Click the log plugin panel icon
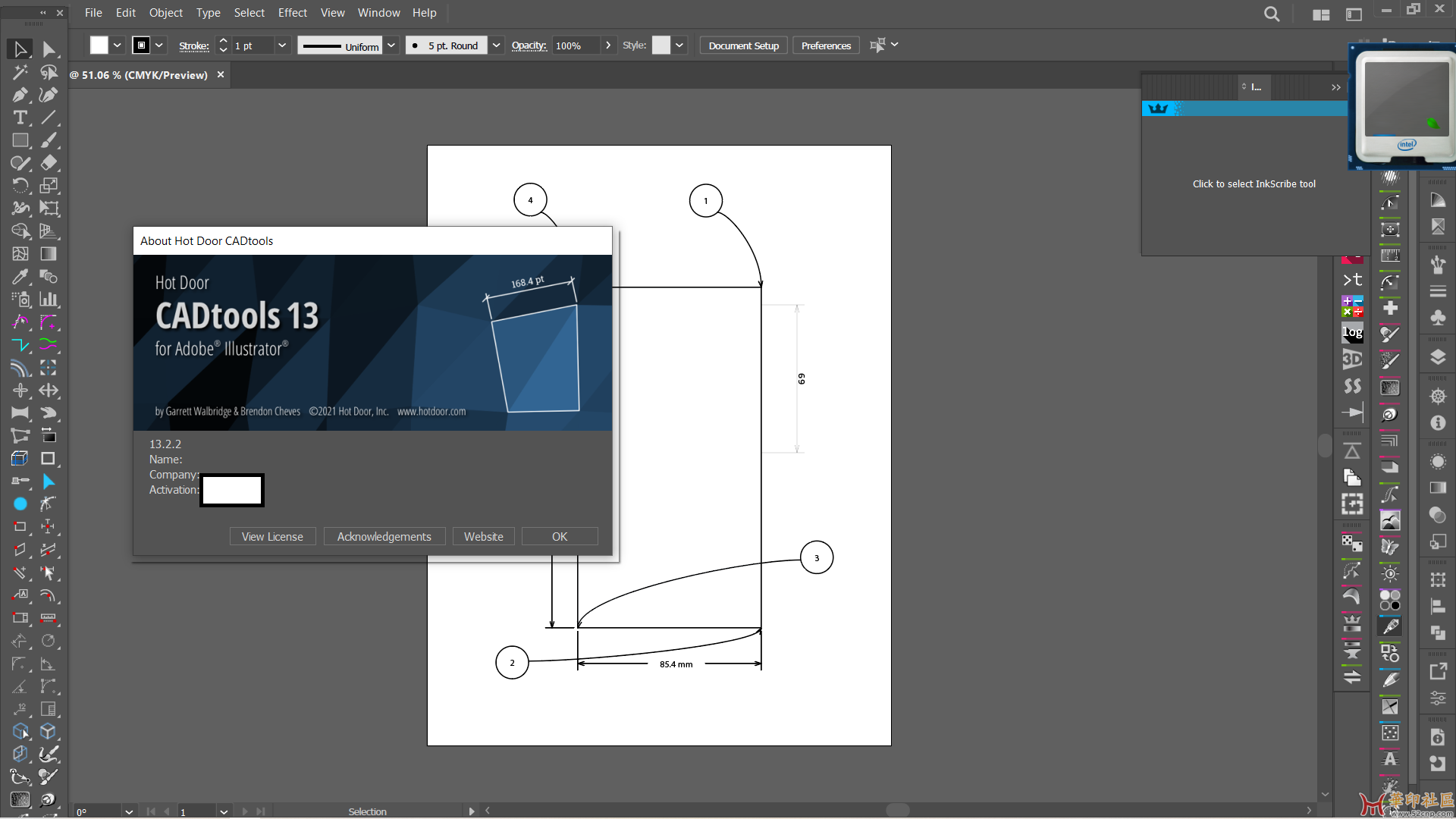Image resolution: width=1456 pixels, height=819 pixels. click(1352, 333)
